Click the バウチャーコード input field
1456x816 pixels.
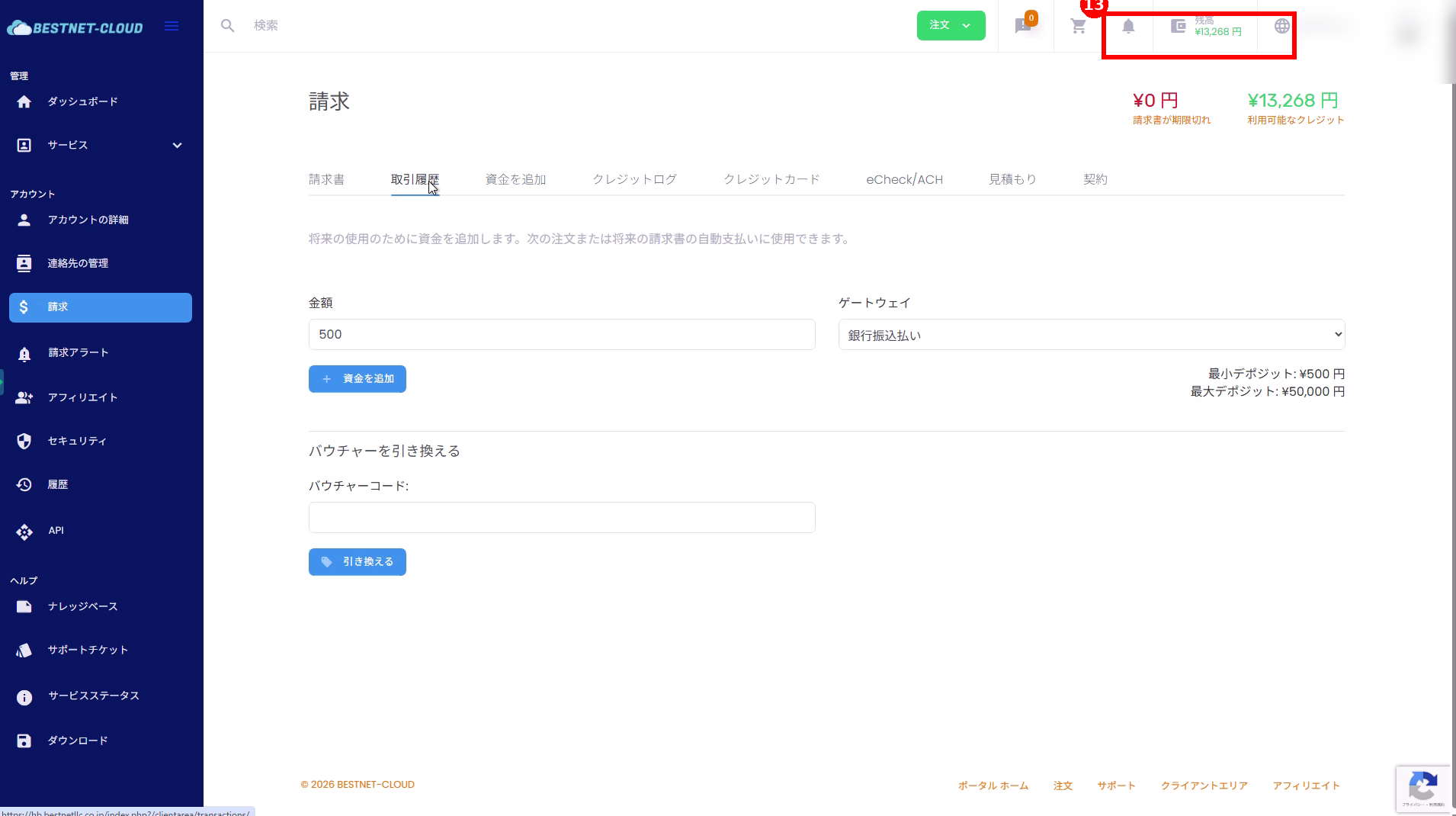click(562, 517)
